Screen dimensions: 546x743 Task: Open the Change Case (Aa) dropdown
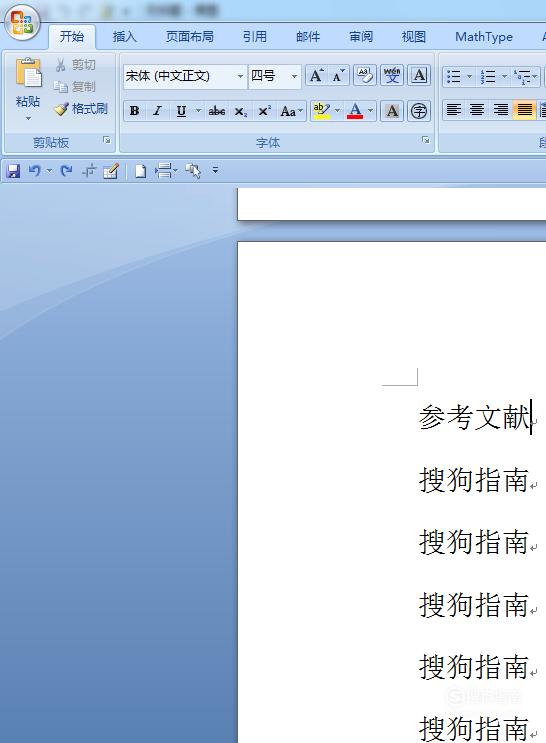(291, 111)
